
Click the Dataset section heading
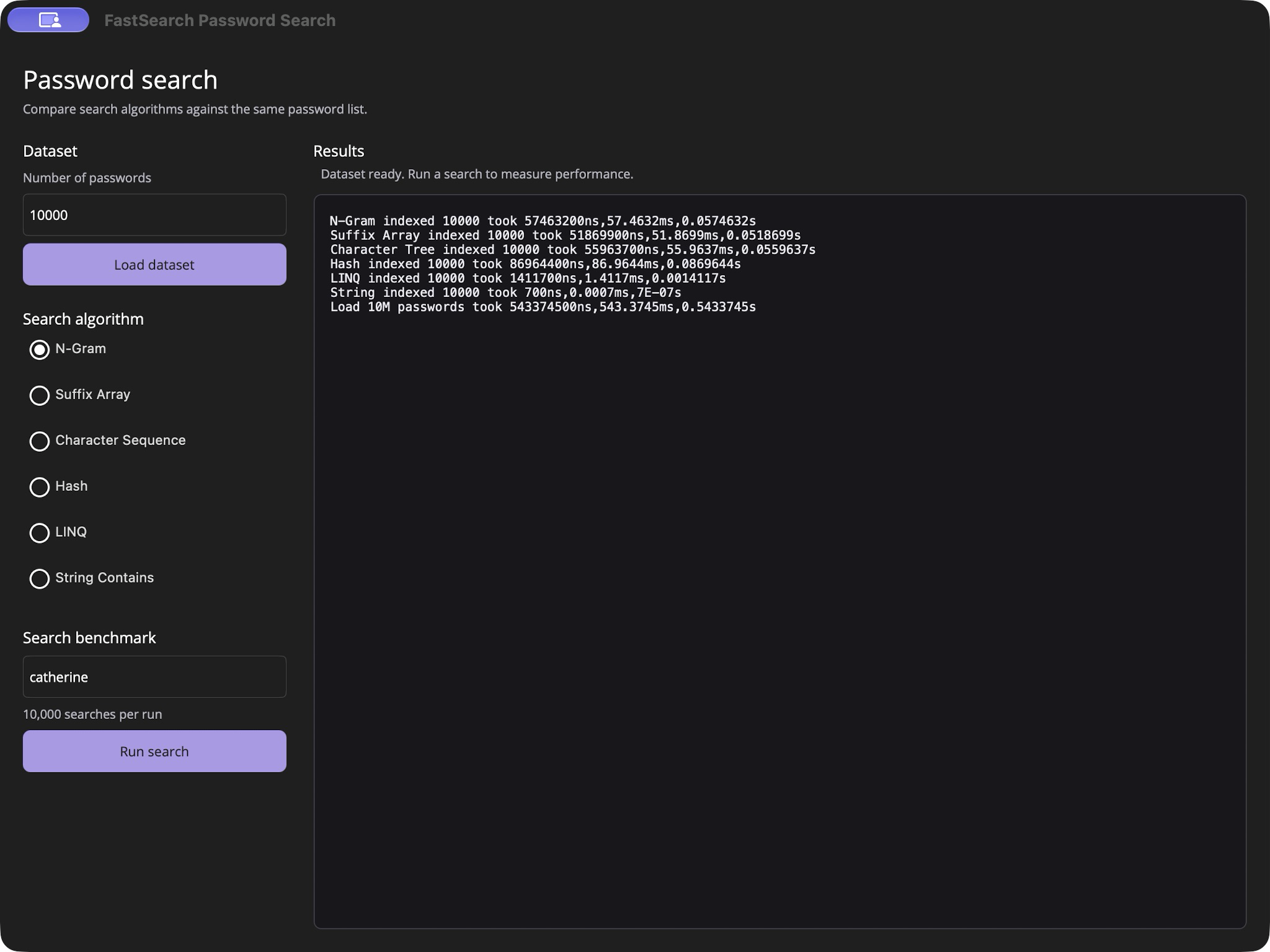click(50, 151)
